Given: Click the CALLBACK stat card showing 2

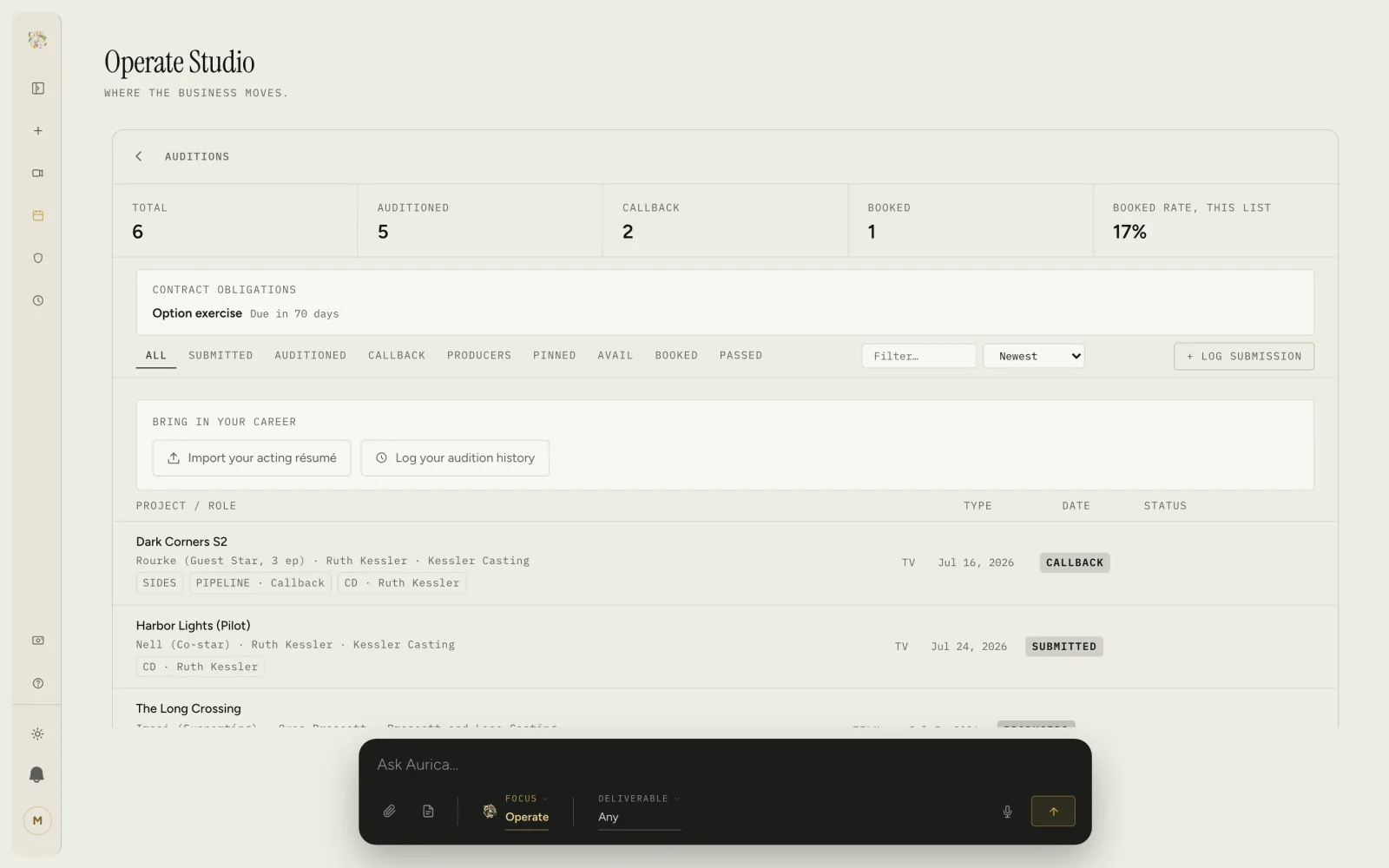Looking at the screenshot, I should click(725, 220).
